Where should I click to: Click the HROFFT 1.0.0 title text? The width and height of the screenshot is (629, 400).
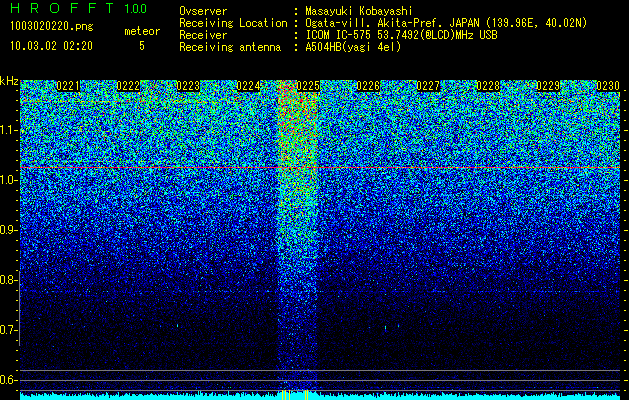coord(79,8)
